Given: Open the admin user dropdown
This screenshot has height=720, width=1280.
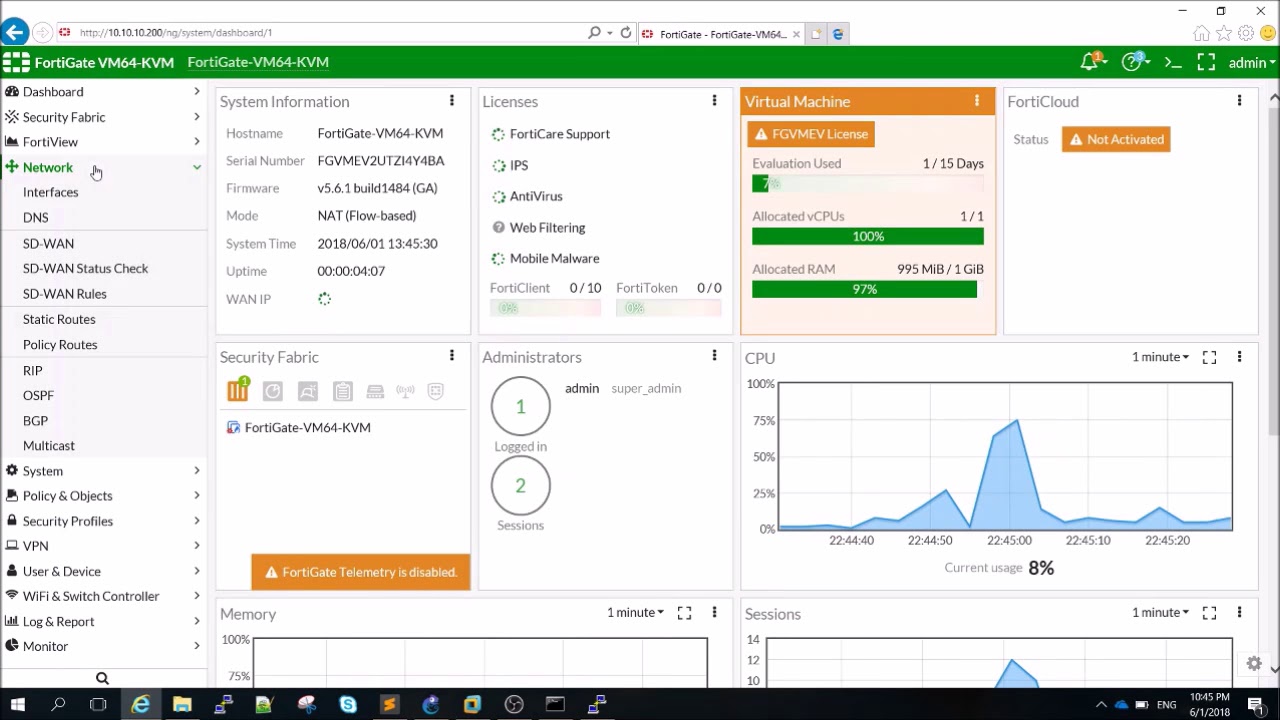Looking at the screenshot, I should [x=1252, y=62].
